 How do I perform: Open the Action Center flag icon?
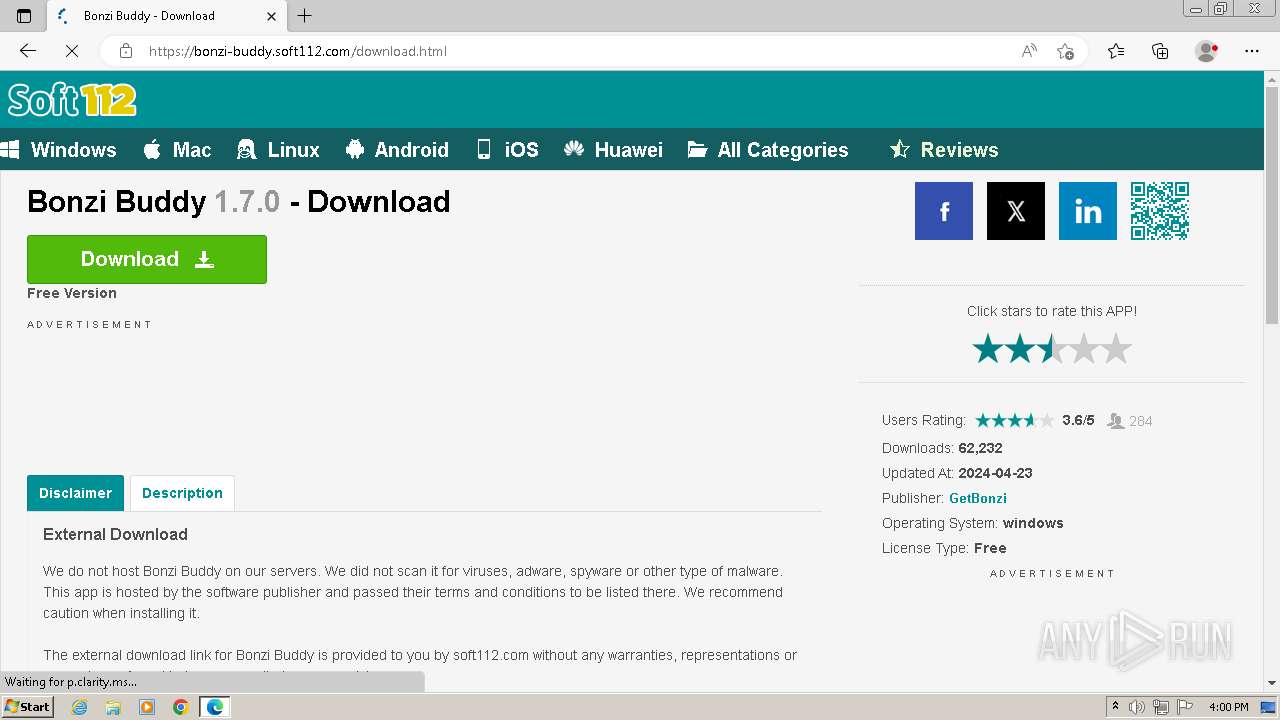(1185, 707)
